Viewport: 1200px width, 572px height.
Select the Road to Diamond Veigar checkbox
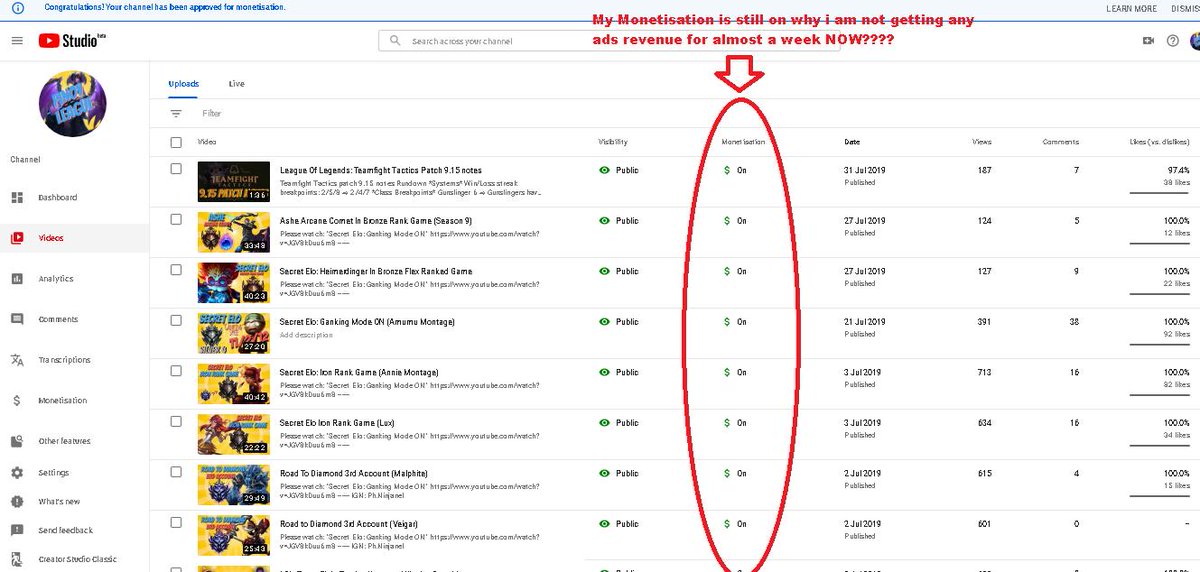coord(176,522)
